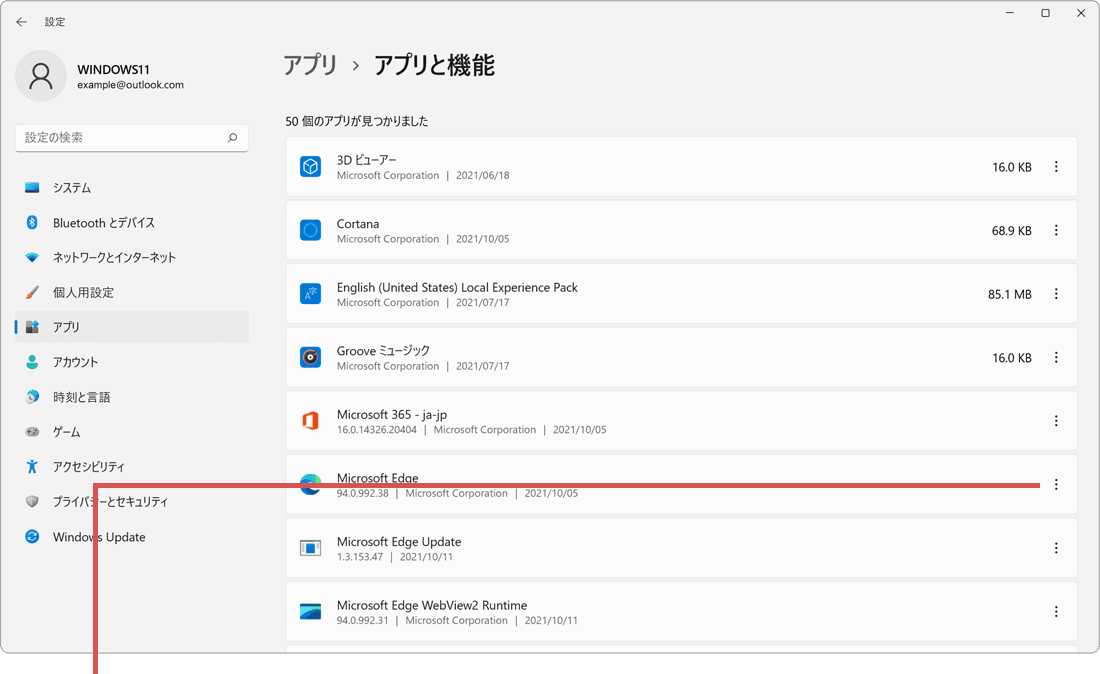Open the options menu for Cortana

1056,230
